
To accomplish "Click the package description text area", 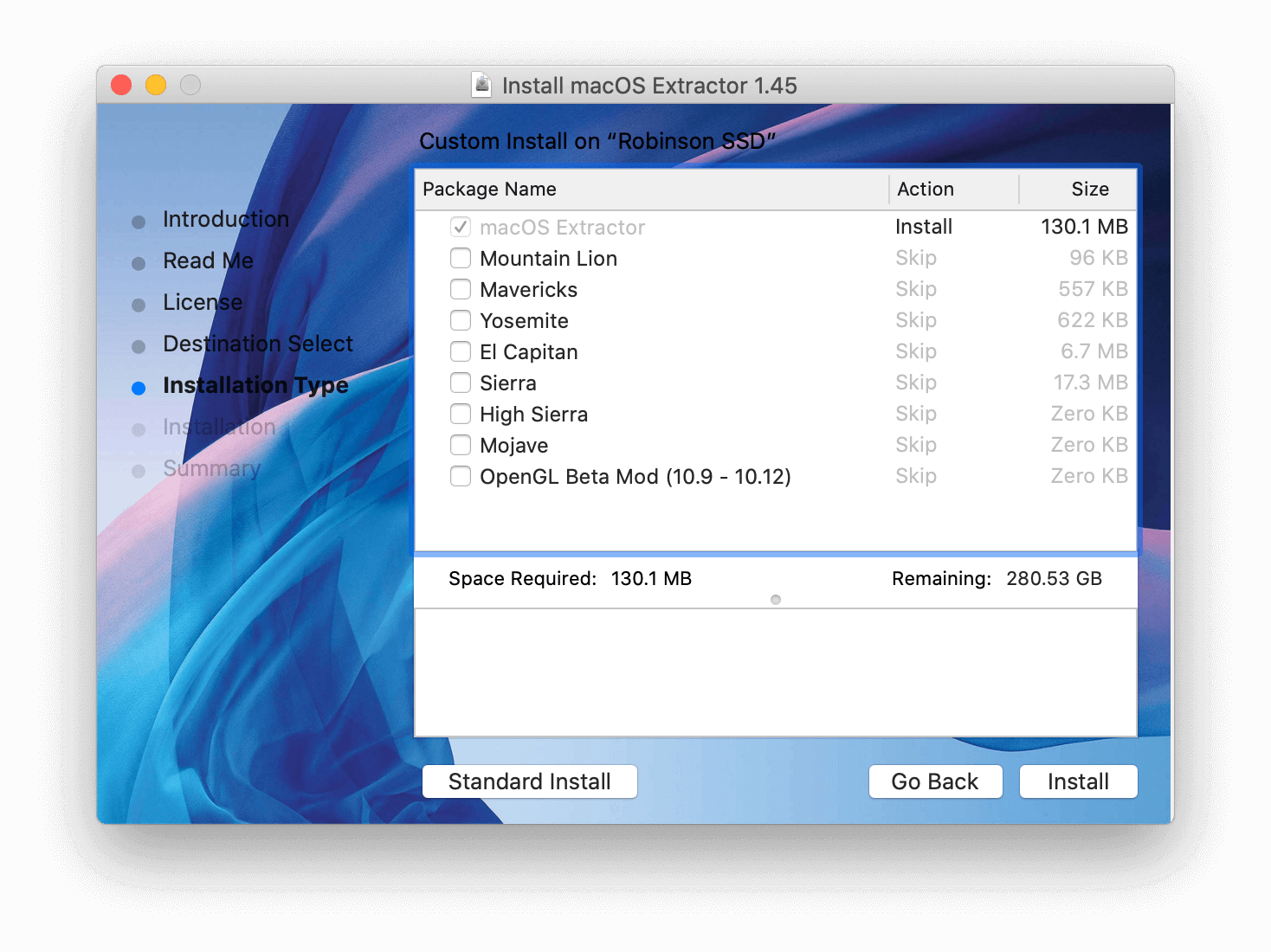I will click(x=775, y=672).
